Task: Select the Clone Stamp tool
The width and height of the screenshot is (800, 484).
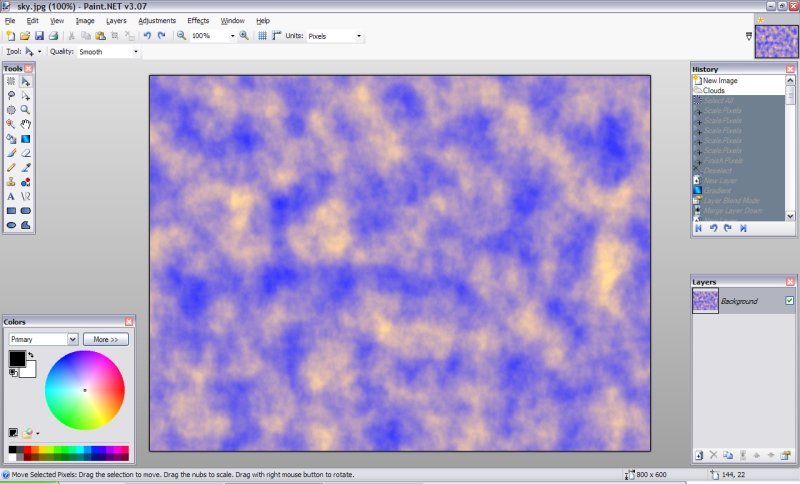Action: (x=11, y=182)
